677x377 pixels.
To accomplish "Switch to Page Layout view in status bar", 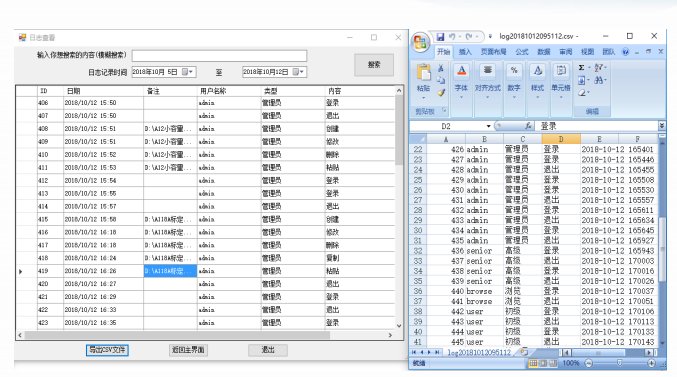I will [543, 364].
